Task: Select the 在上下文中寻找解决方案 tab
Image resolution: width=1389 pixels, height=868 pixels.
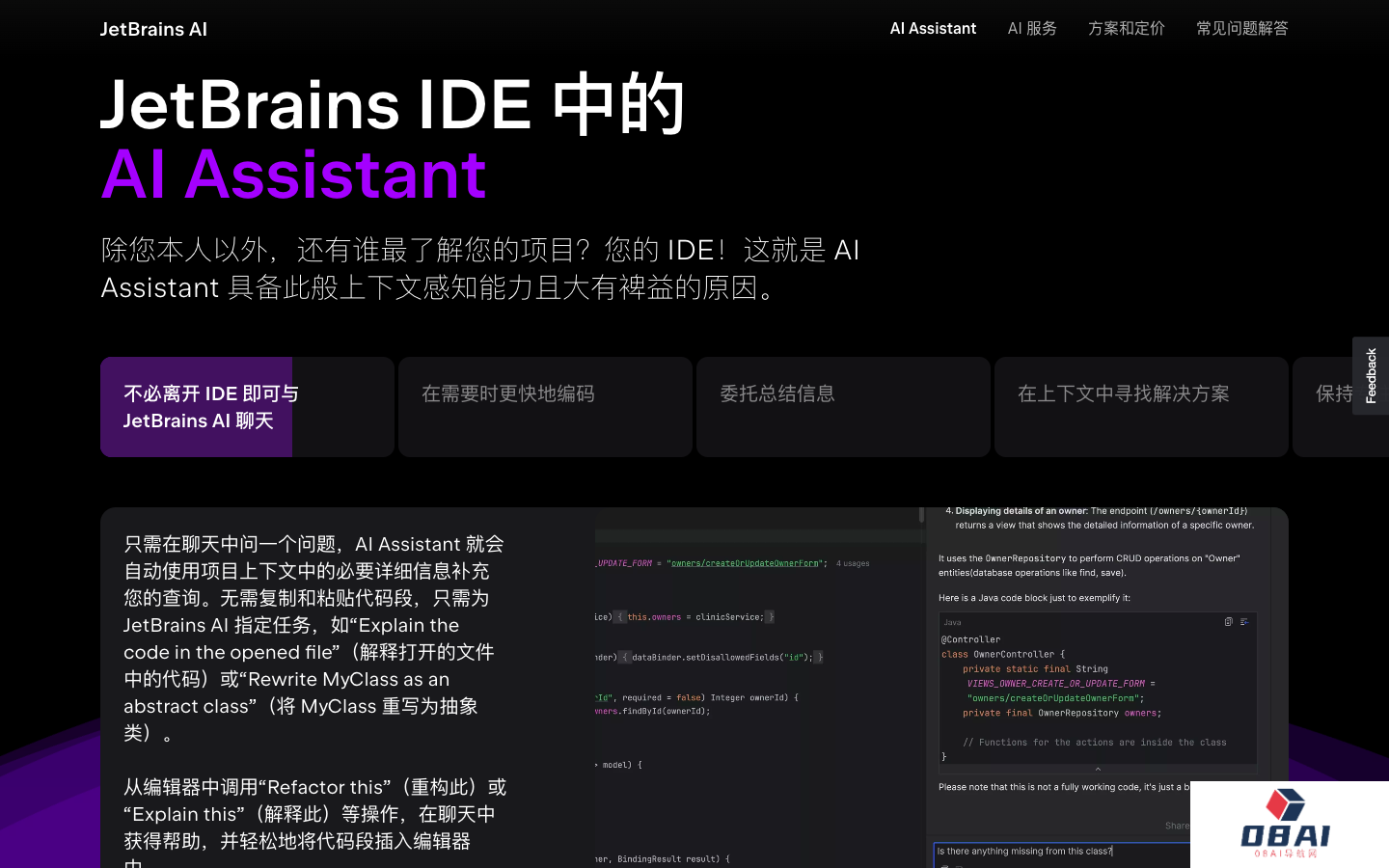Action: click(1141, 407)
